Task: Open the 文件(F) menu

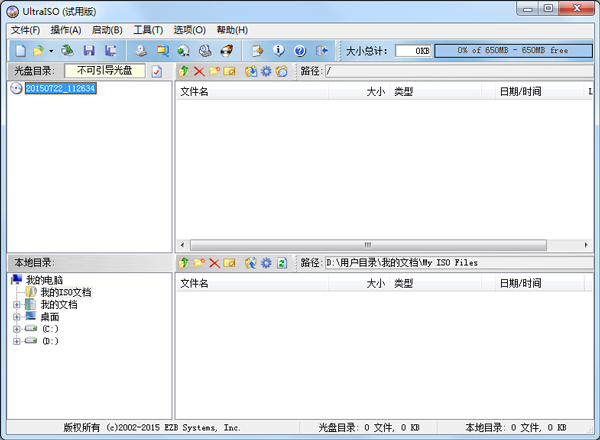Action: click(24, 30)
